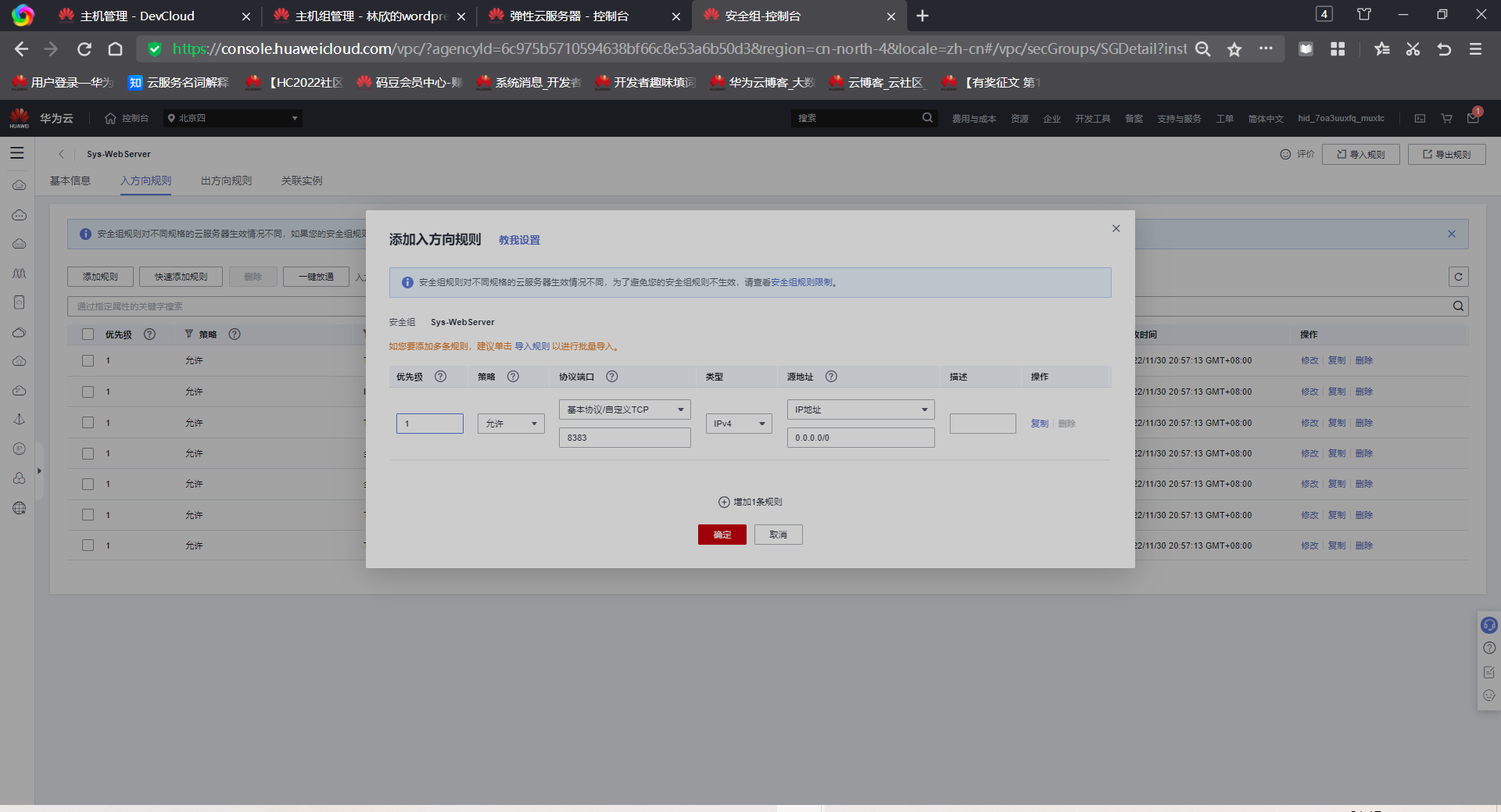
Task: Open the shopping cart icon in console header
Action: click(1446, 119)
